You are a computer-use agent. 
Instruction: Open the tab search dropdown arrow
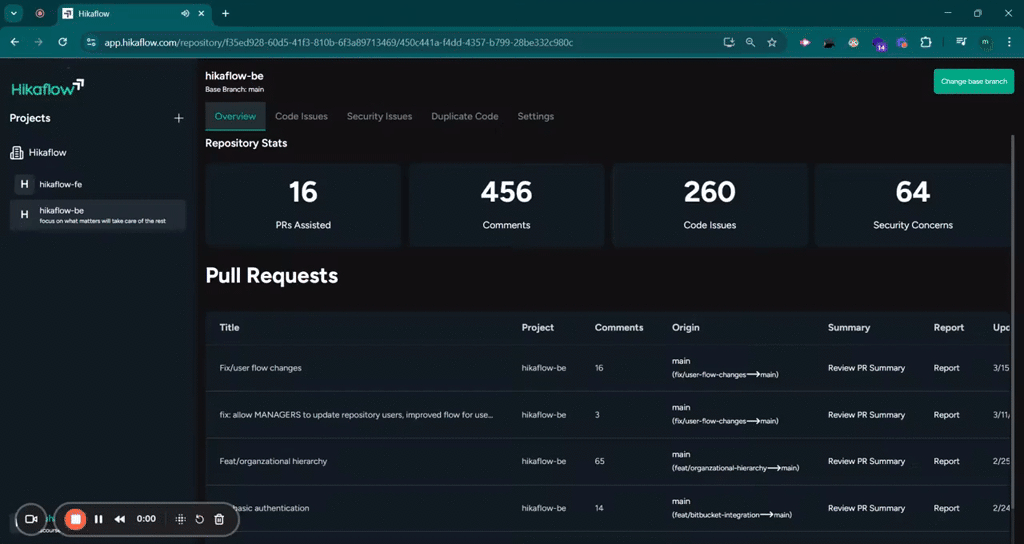(x=14, y=13)
